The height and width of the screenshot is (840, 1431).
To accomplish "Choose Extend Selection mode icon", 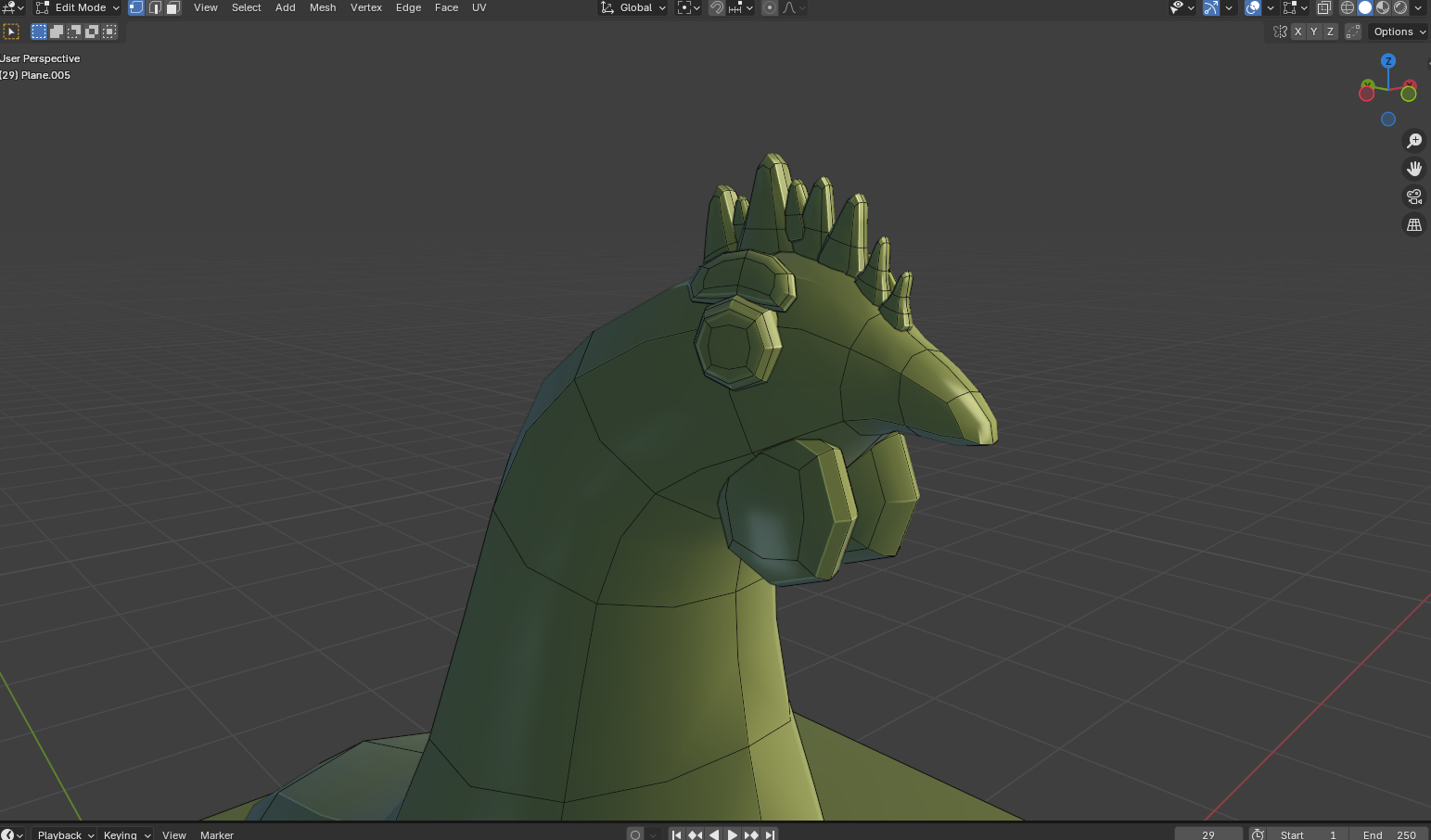I will point(57,32).
